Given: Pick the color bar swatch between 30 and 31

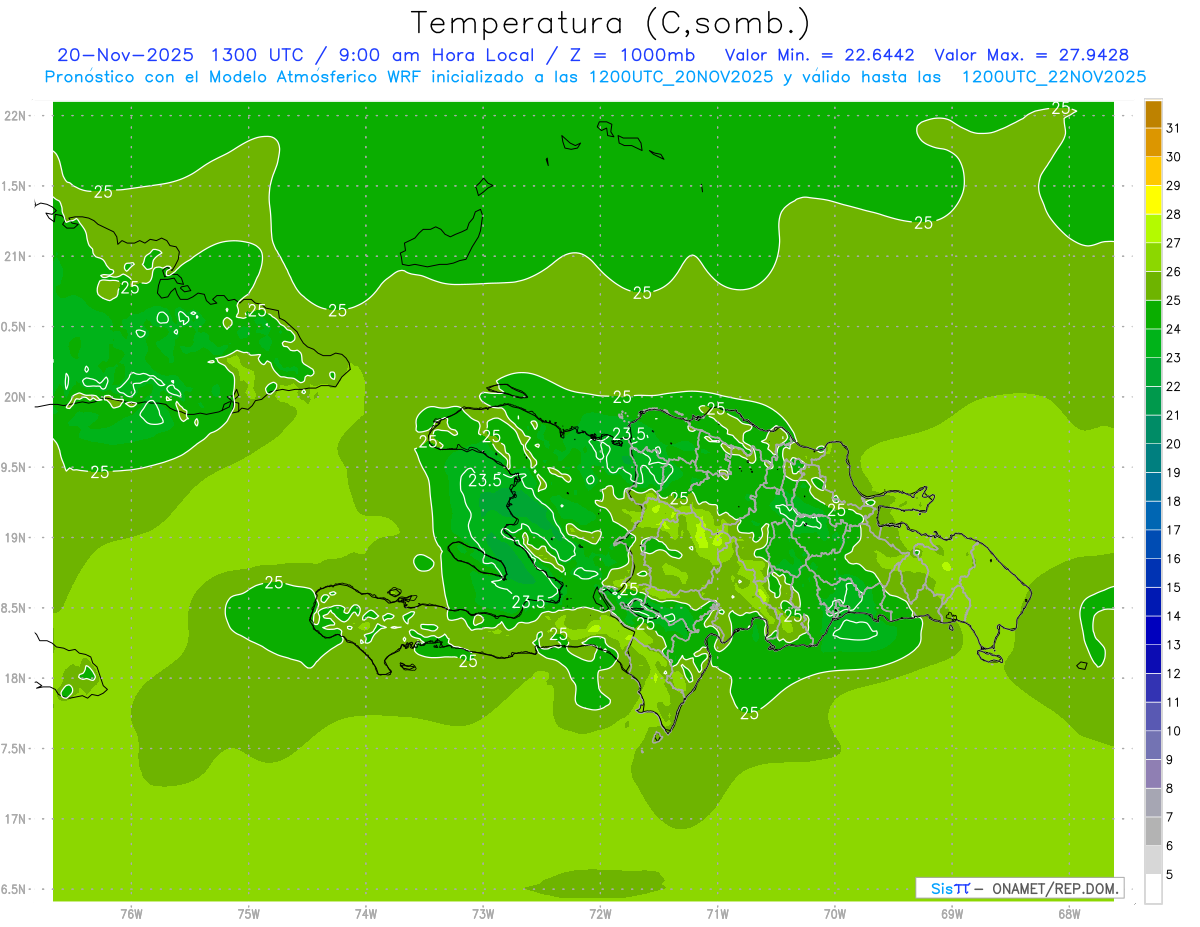Looking at the screenshot, I should pos(1153,143).
